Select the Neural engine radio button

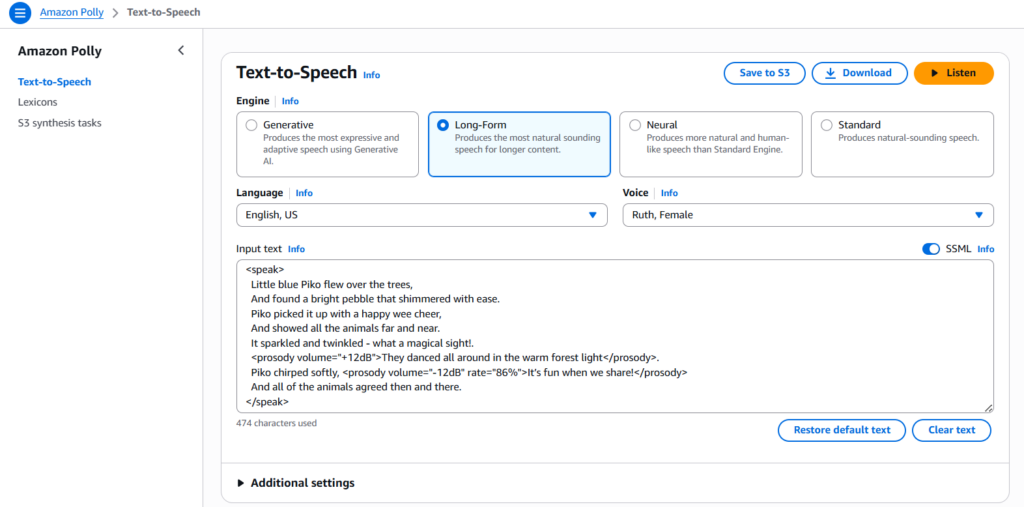tap(635, 126)
